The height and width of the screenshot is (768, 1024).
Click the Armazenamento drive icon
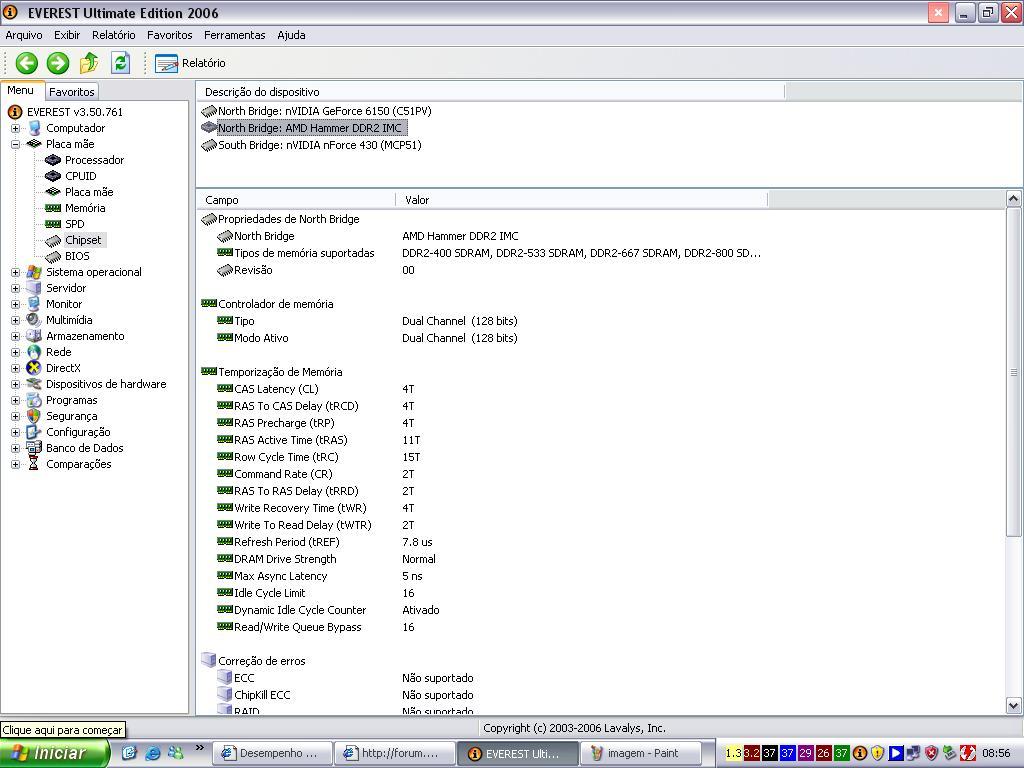34,336
